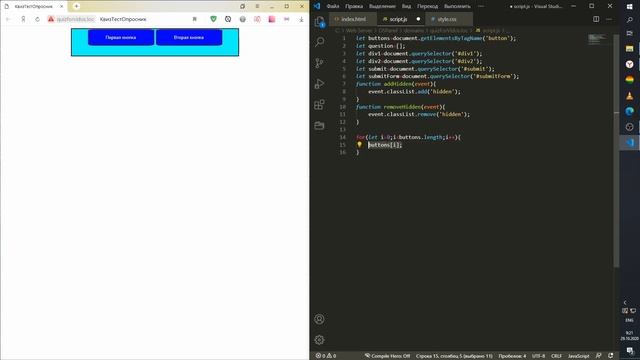
Task: Click the browser address bar URL
Action: click(x=76, y=19)
